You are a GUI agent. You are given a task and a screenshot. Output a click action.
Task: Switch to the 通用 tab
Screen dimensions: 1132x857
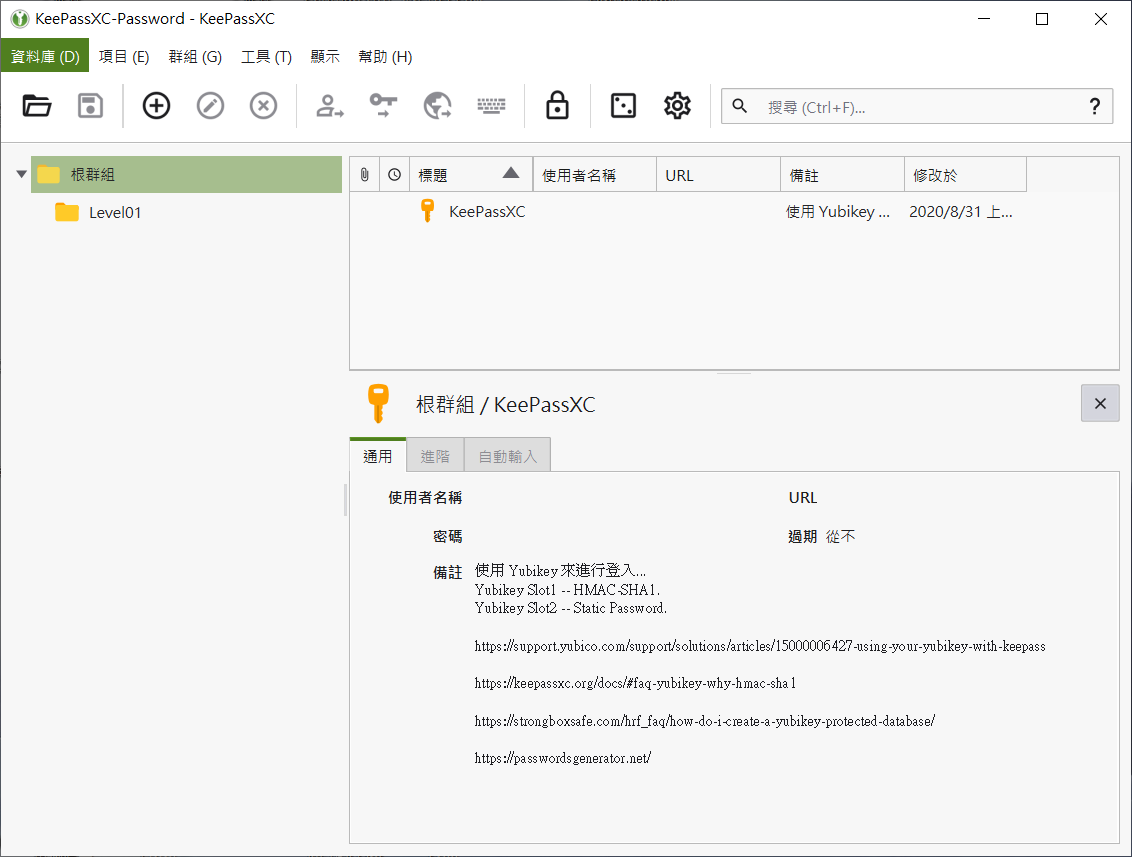(378, 456)
